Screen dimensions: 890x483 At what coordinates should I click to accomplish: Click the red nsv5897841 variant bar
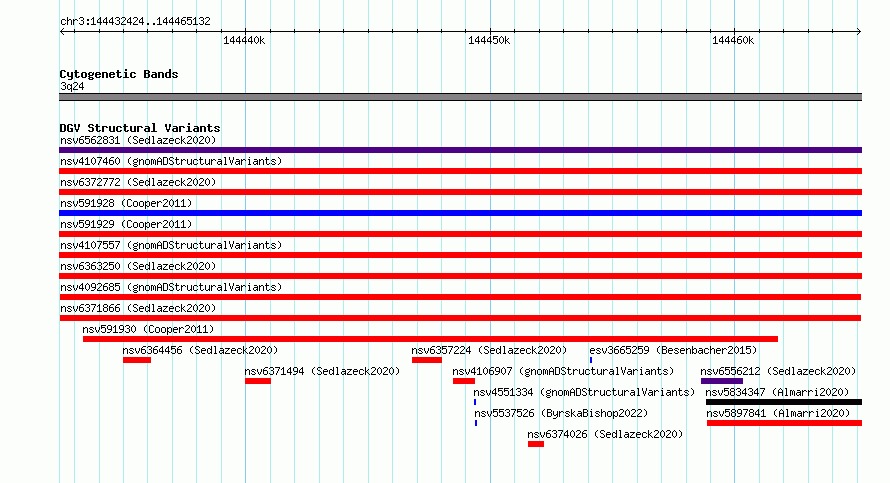pyautogui.click(x=784, y=423)
